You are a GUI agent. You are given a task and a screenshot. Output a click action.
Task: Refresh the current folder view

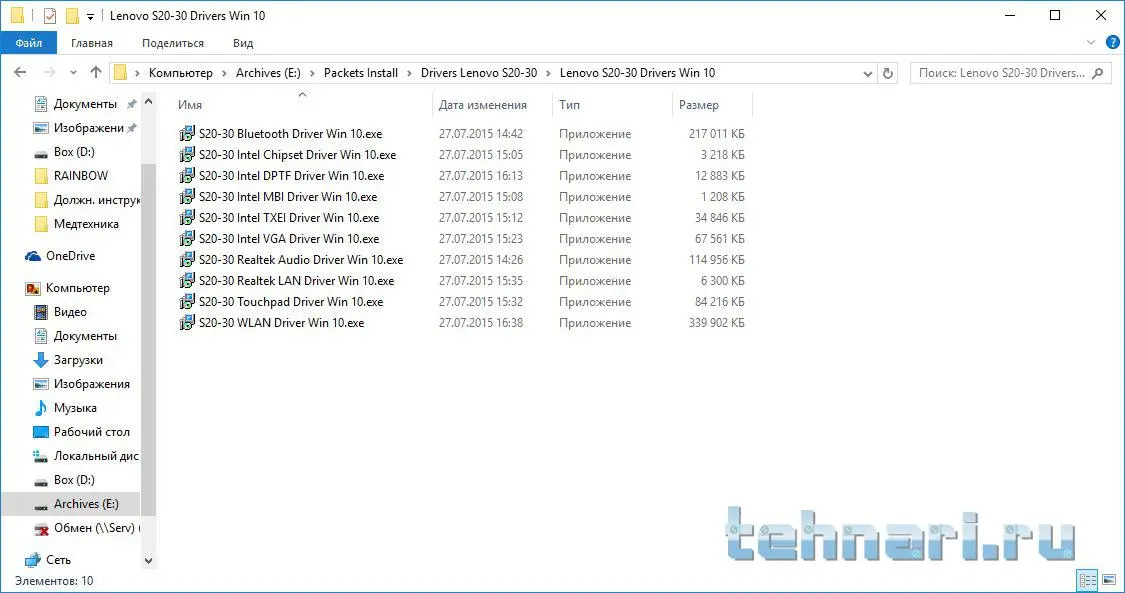(x=888, y=73)
